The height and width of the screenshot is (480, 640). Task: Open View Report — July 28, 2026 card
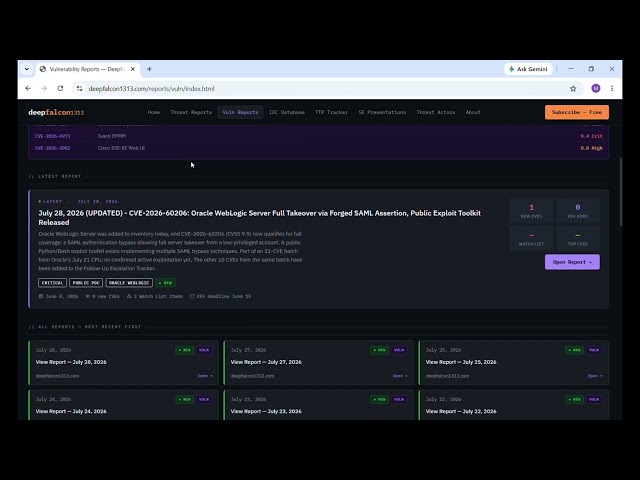click(x=123, y=363)
